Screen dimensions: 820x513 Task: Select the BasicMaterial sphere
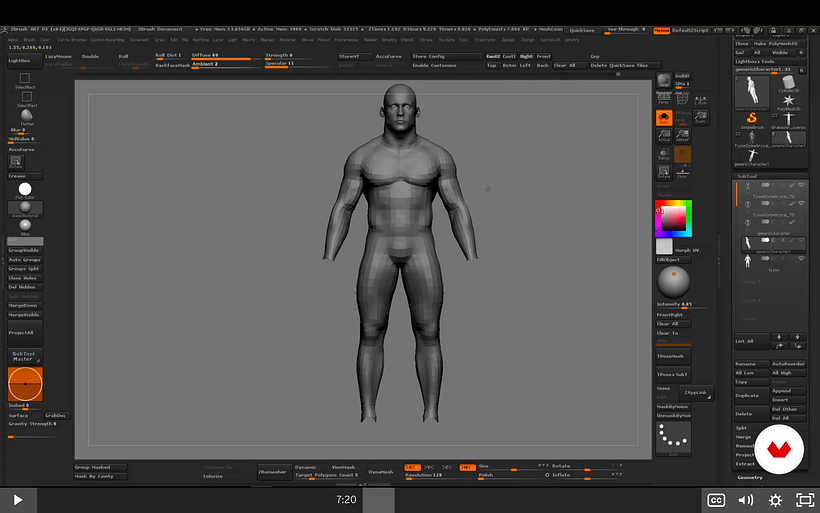coord(25,209)
